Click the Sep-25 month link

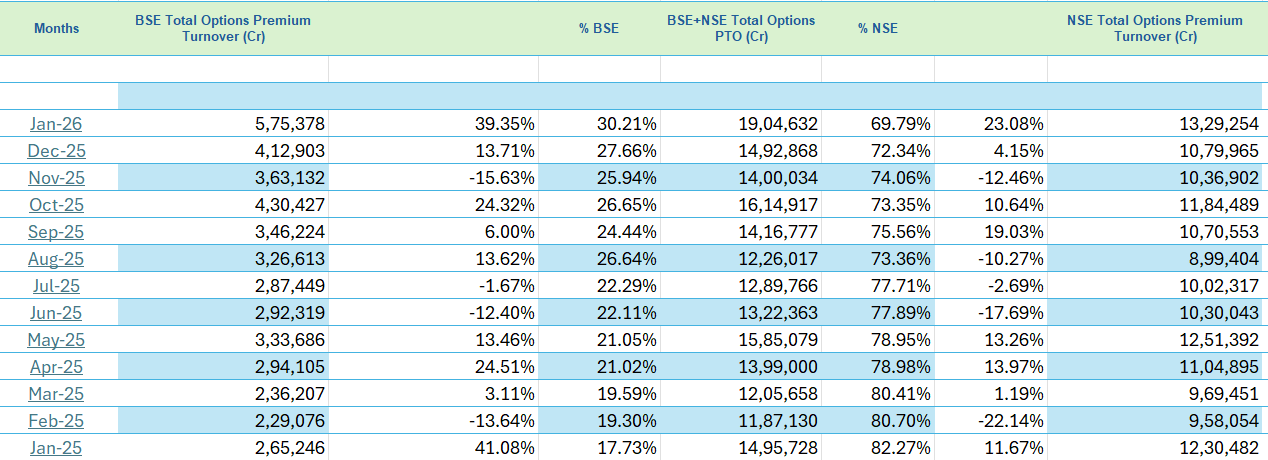pyautogui.click(x=56, y=232)
